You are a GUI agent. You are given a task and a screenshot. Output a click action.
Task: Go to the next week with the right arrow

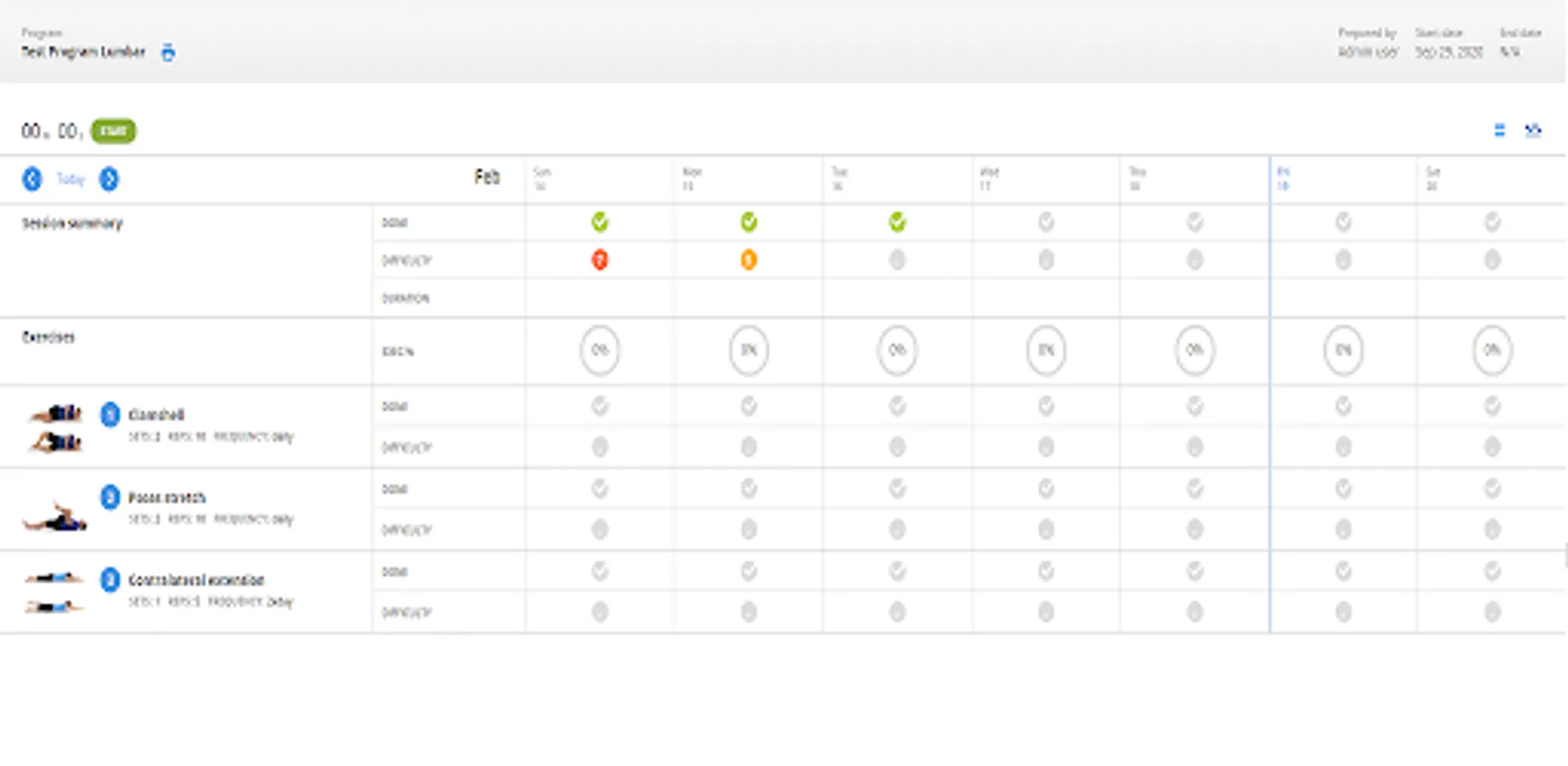109,179
